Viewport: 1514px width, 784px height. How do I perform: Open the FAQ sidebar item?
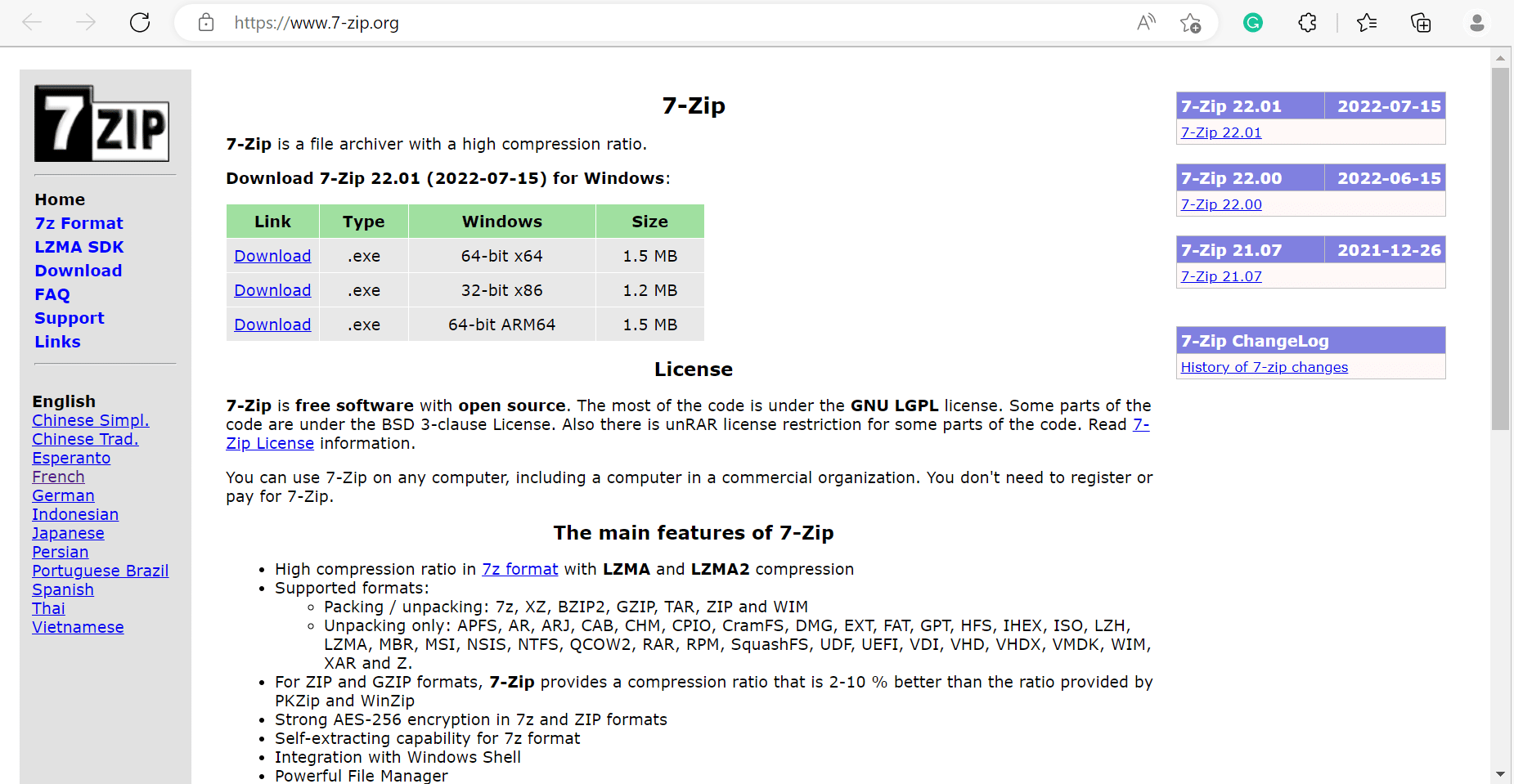tap(52, 294)
